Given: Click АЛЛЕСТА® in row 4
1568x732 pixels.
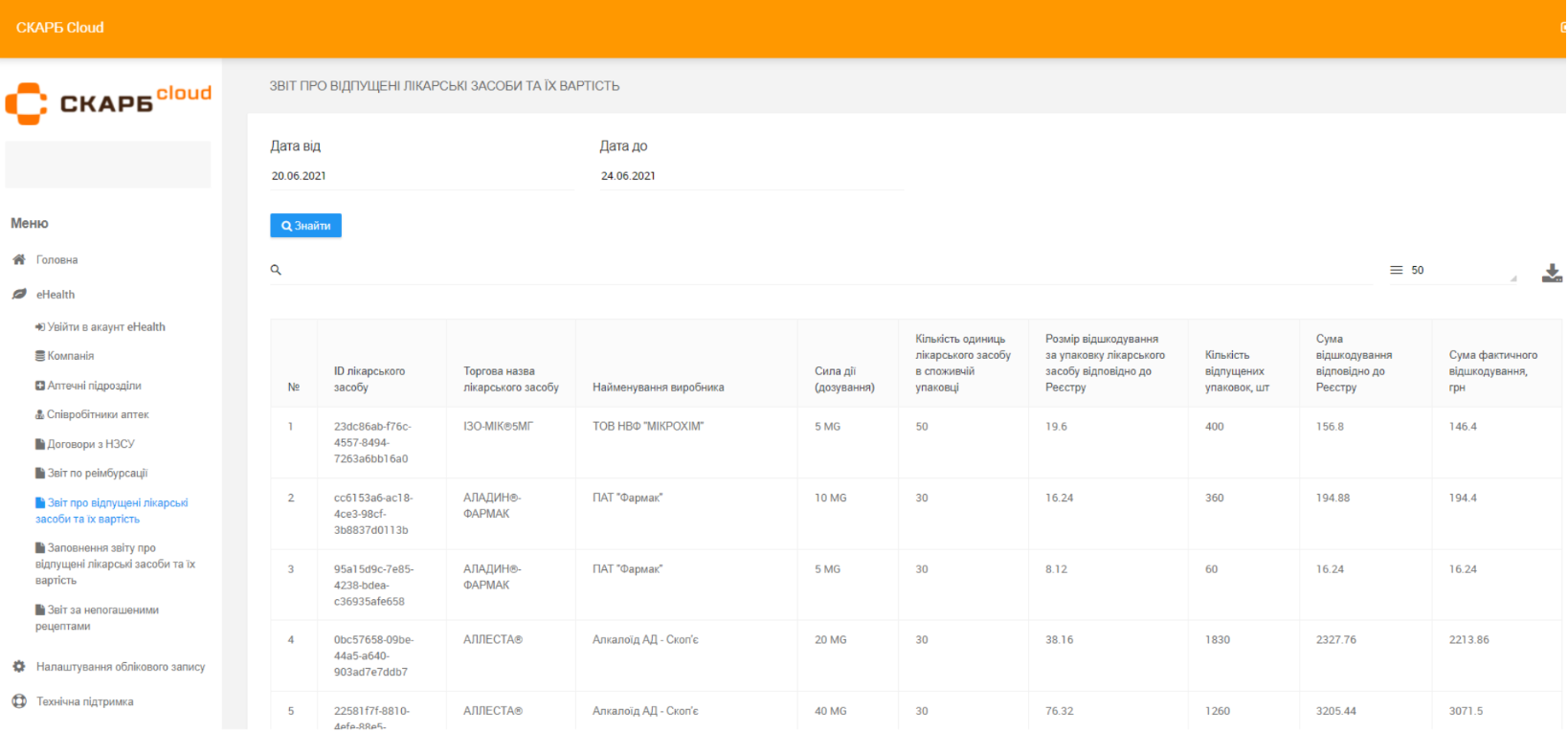Looking at the screenshot, I should tap(493, 640).
